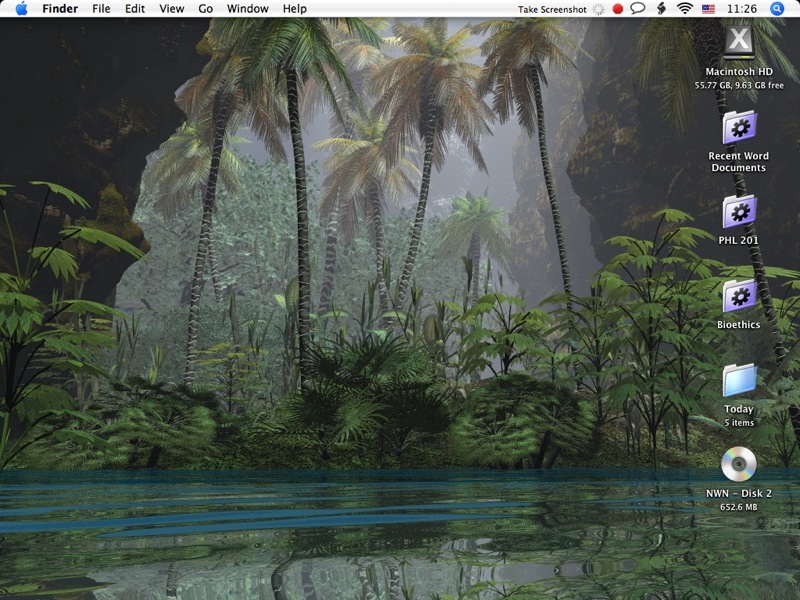This screenshot has width=800, height=600.
Task: Select the NWN - Disk 2 disc
Action: pyautogui.click(x=739, y=465)
